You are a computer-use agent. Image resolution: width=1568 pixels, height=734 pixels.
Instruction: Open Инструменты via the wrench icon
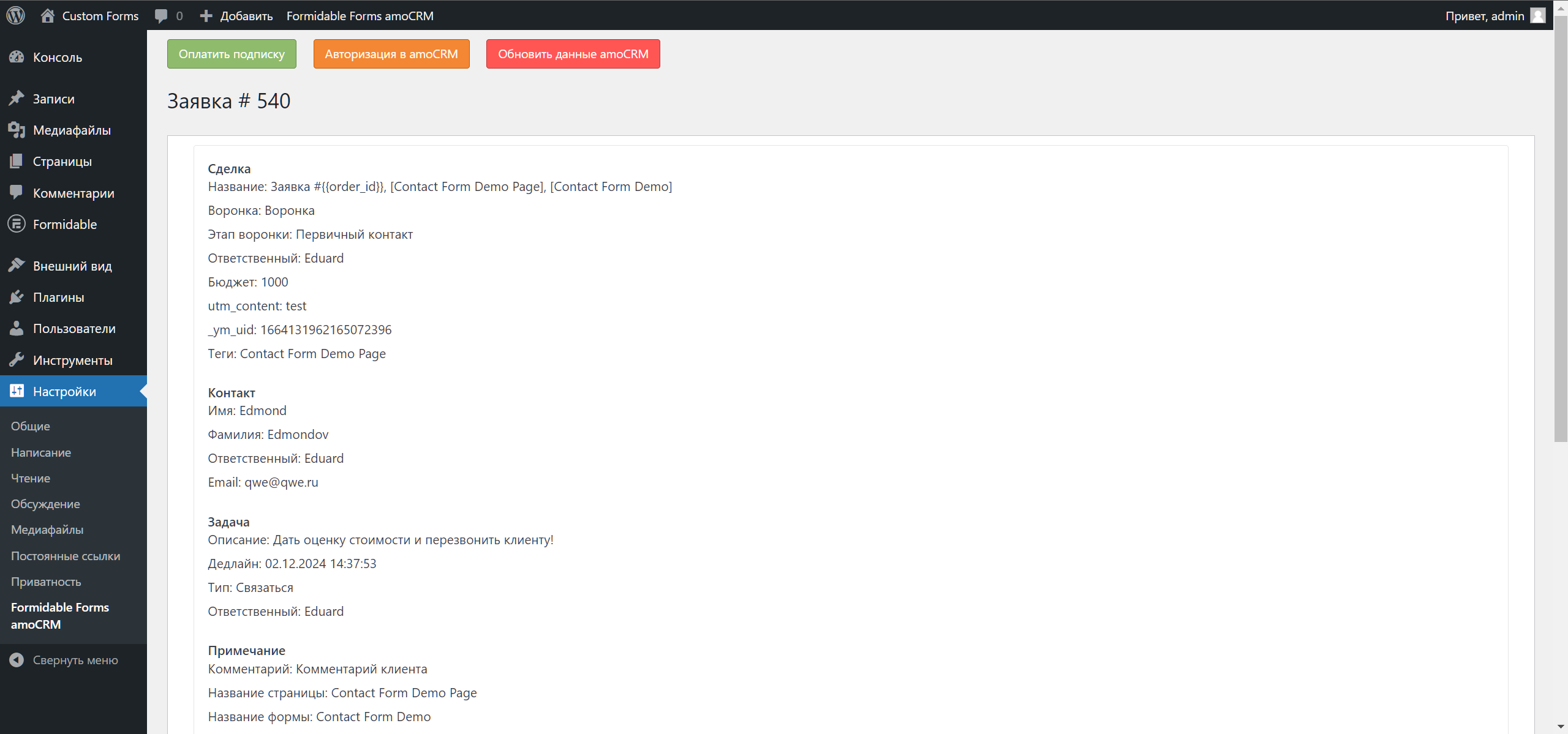coord(17,360)
